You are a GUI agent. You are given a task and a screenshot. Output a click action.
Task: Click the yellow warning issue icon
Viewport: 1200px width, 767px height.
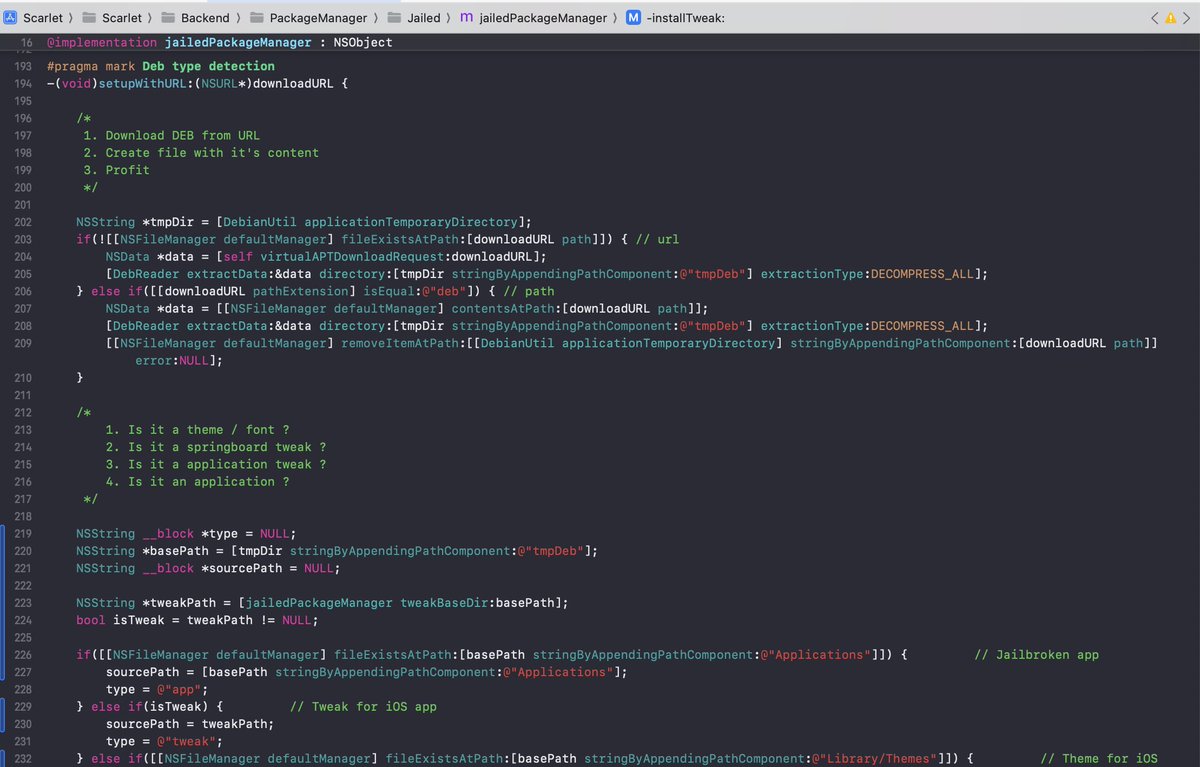pos(1170,17)
